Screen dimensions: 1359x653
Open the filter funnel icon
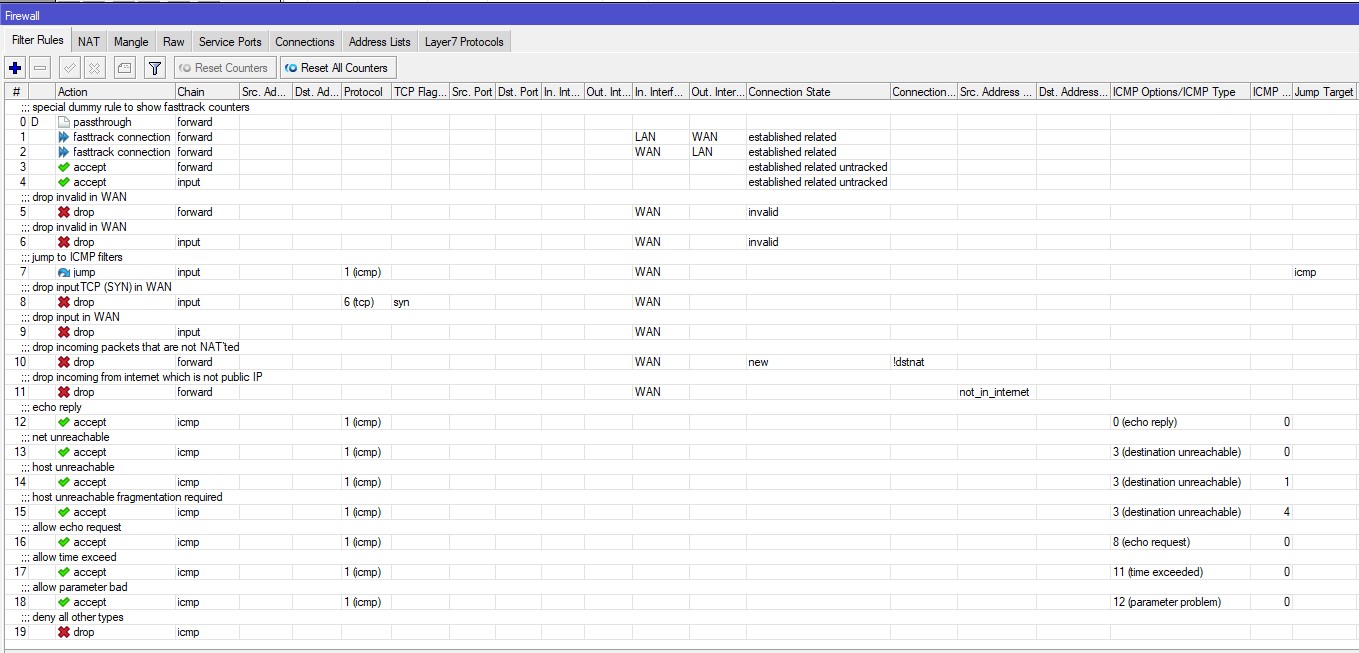click(155, 68)
